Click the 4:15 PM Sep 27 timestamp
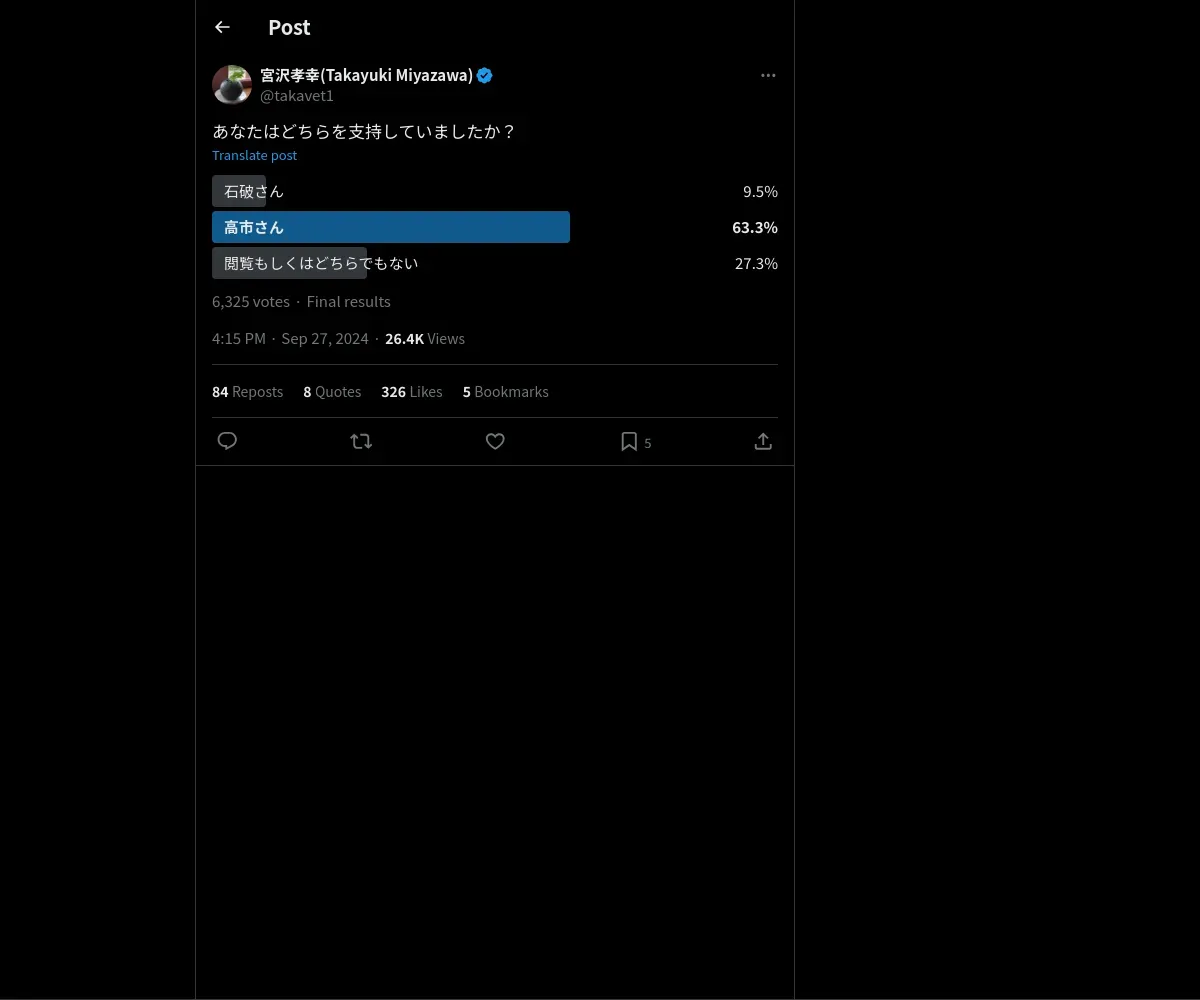 (290, 339)
